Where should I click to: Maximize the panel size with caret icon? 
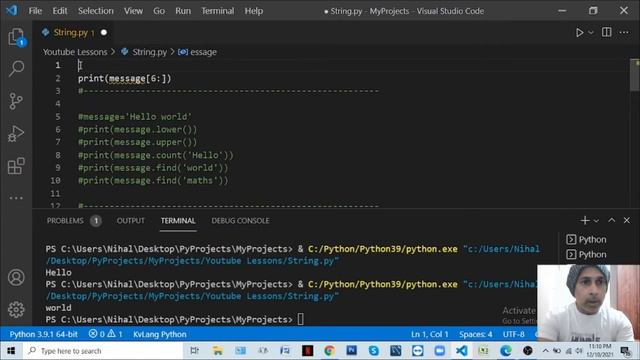(x=611, y=220)
